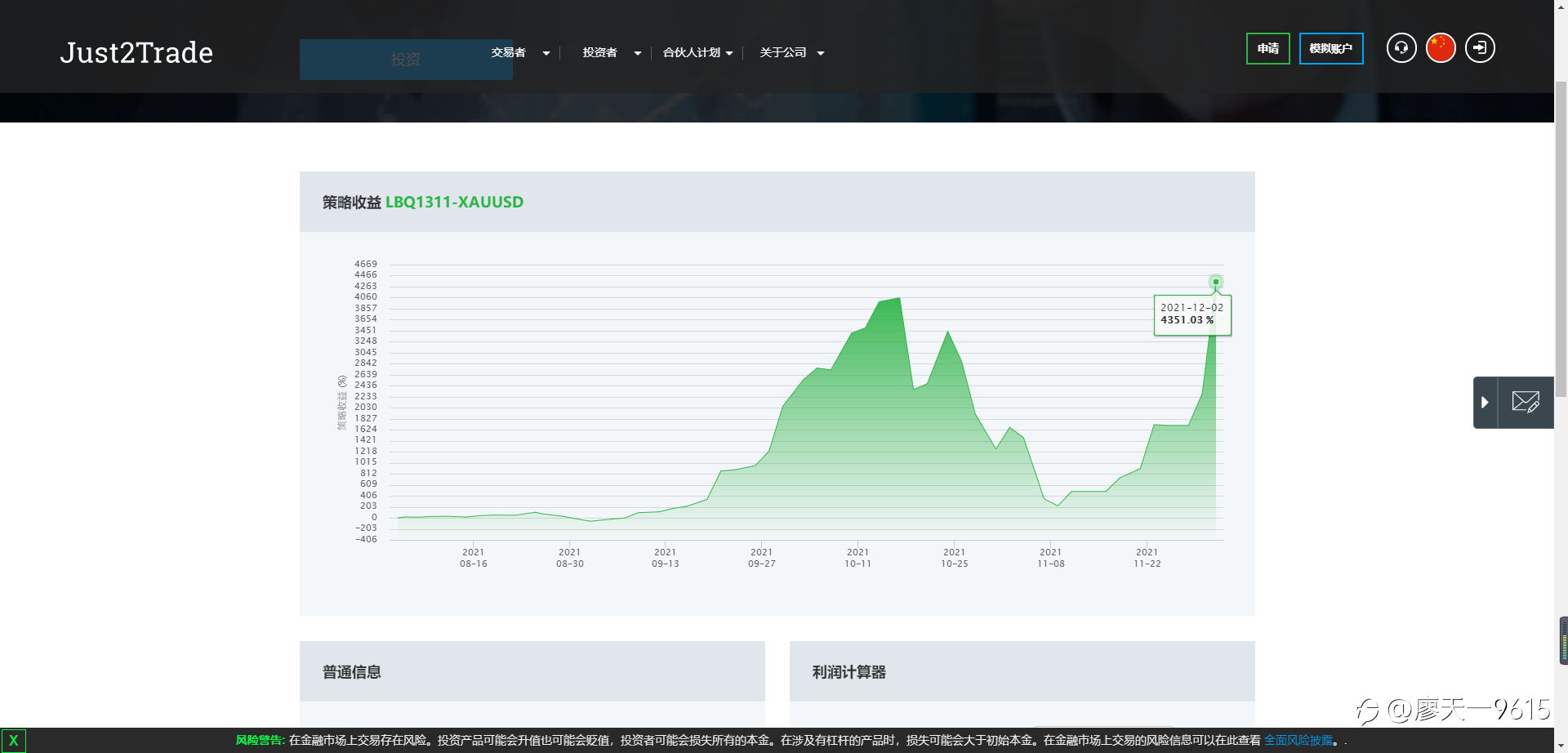The width and height of the screenshot is (1568, 753).
Task: Click the 2021-12-02 chart data point
Action: [x=1215, y=282]
